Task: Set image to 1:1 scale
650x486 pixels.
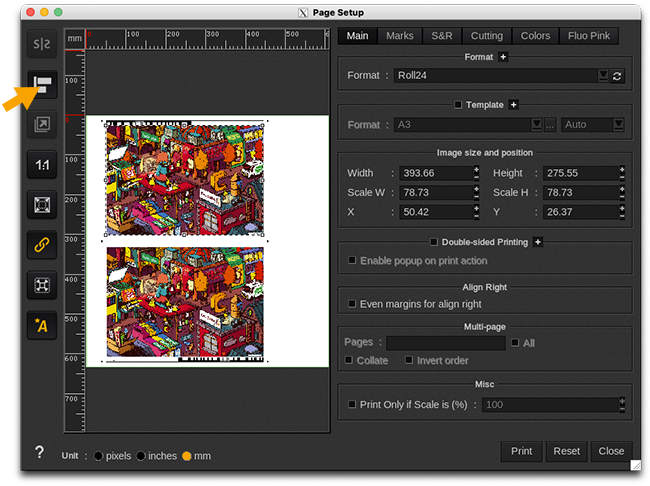Action: coord(42,165)
